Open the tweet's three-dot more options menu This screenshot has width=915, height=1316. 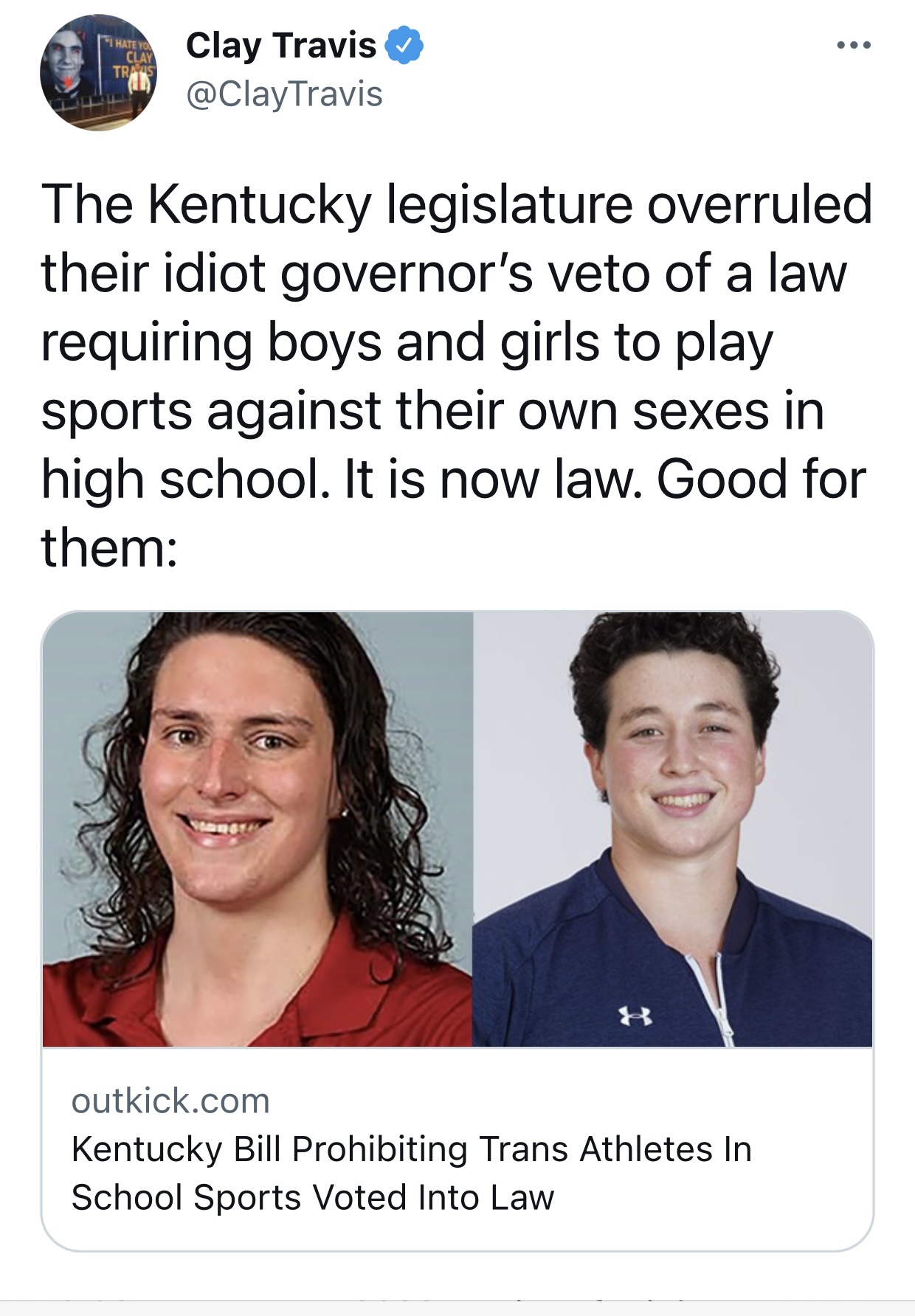(x=854, y=46)
